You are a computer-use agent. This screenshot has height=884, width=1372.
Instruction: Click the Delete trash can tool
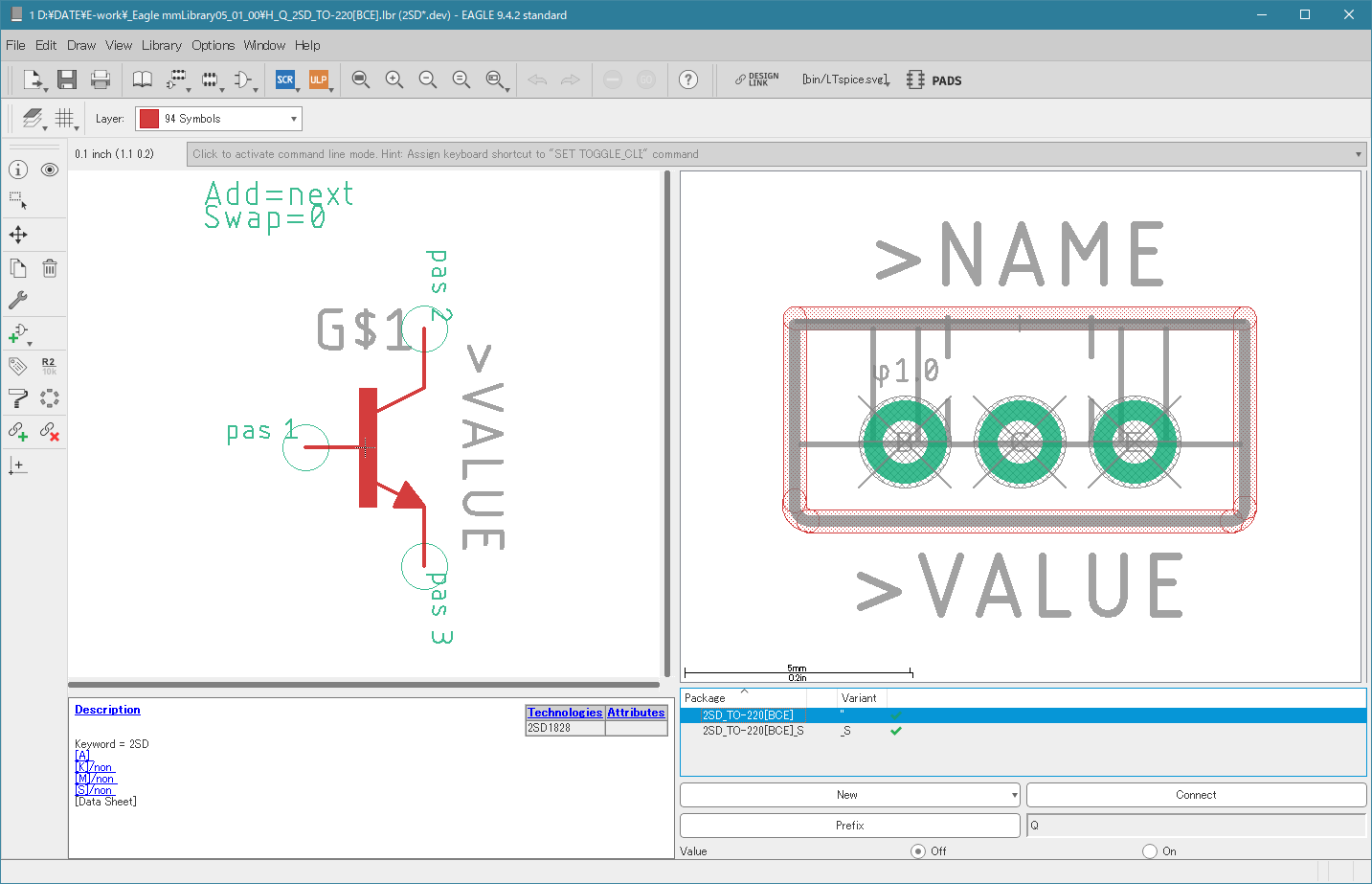[50, 268]
